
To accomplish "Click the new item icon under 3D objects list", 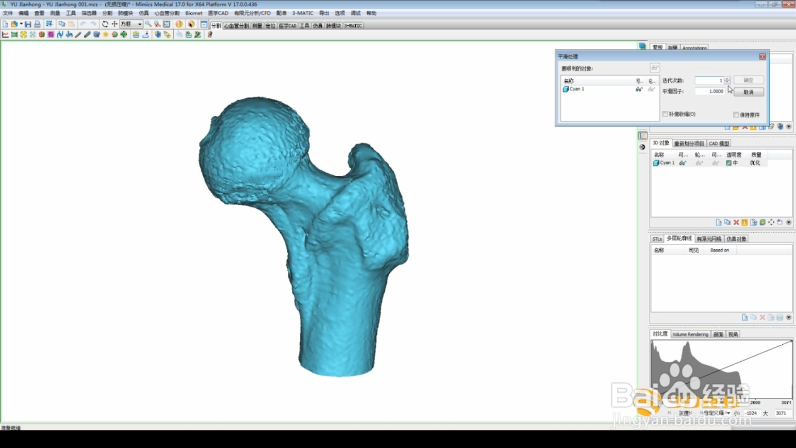I will (719, 222).
